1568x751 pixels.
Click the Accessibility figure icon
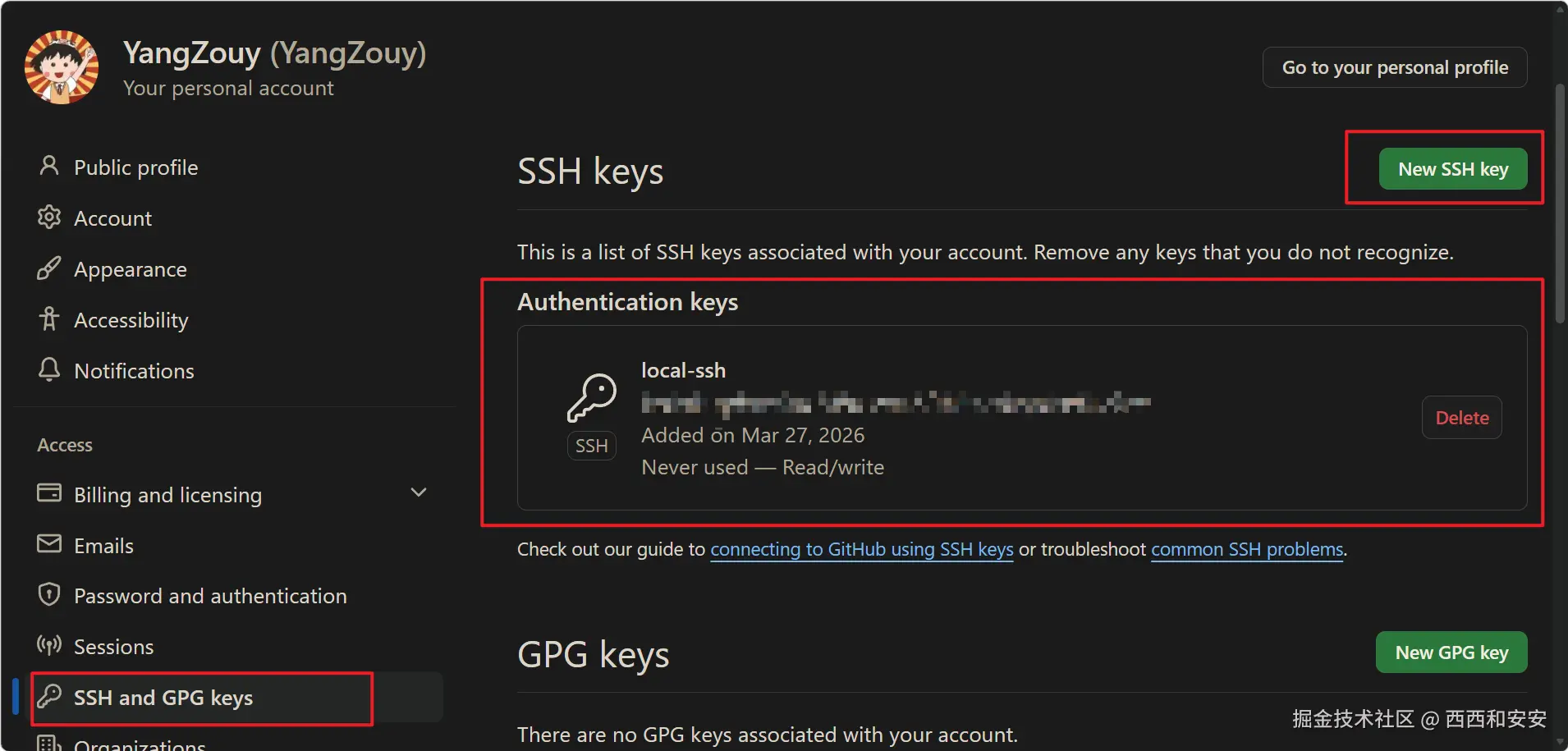click(49, 319)
